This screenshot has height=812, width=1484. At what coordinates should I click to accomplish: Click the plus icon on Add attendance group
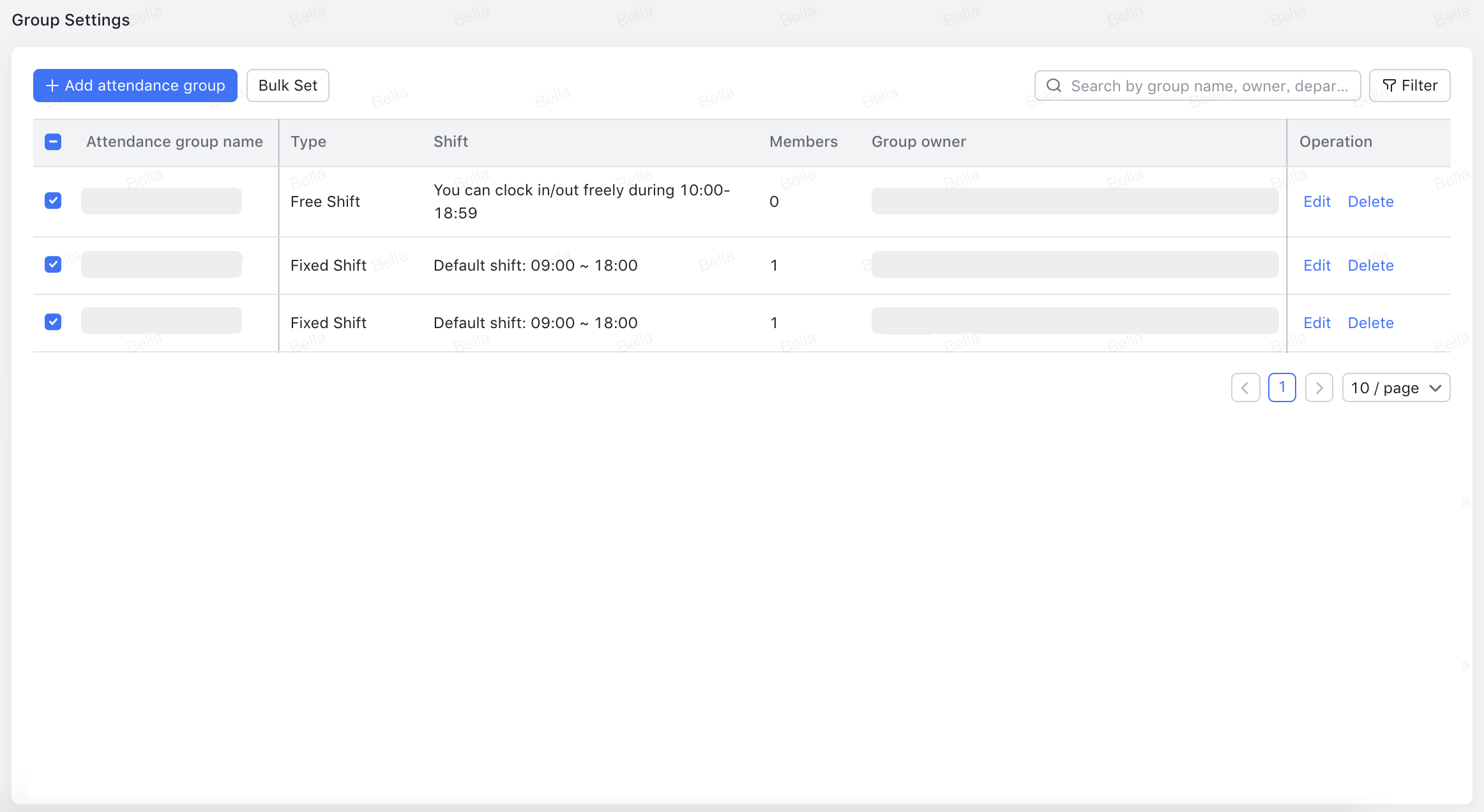pos(52,85)
